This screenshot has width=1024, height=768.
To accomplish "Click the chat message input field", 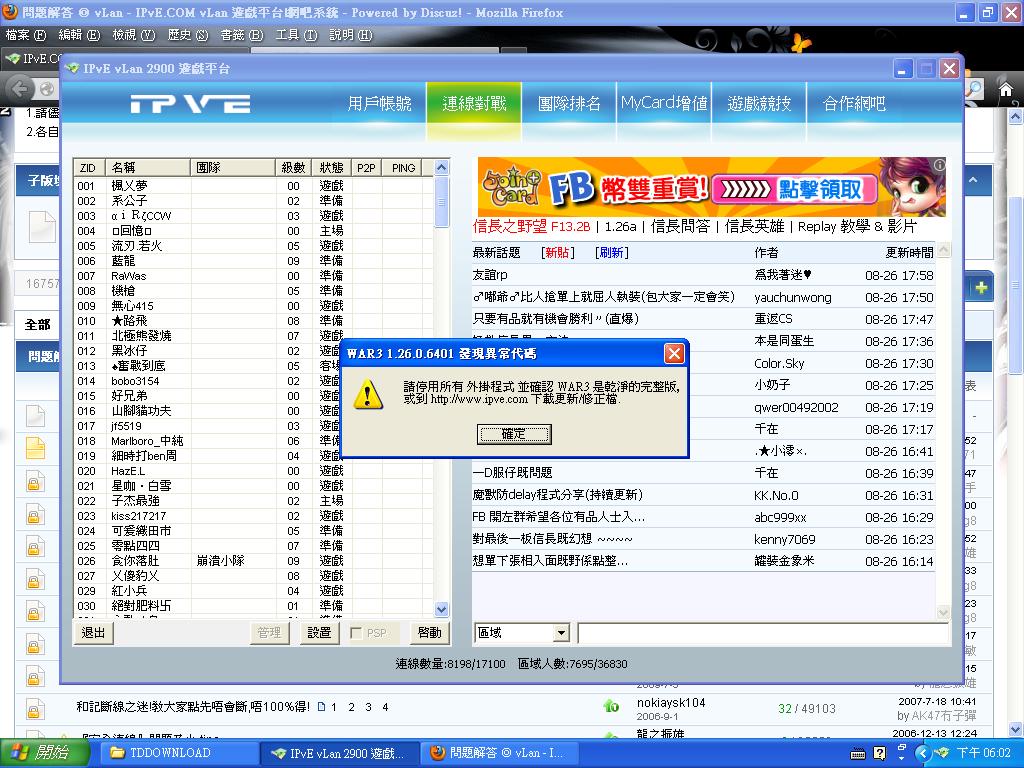I will (762, 633).
